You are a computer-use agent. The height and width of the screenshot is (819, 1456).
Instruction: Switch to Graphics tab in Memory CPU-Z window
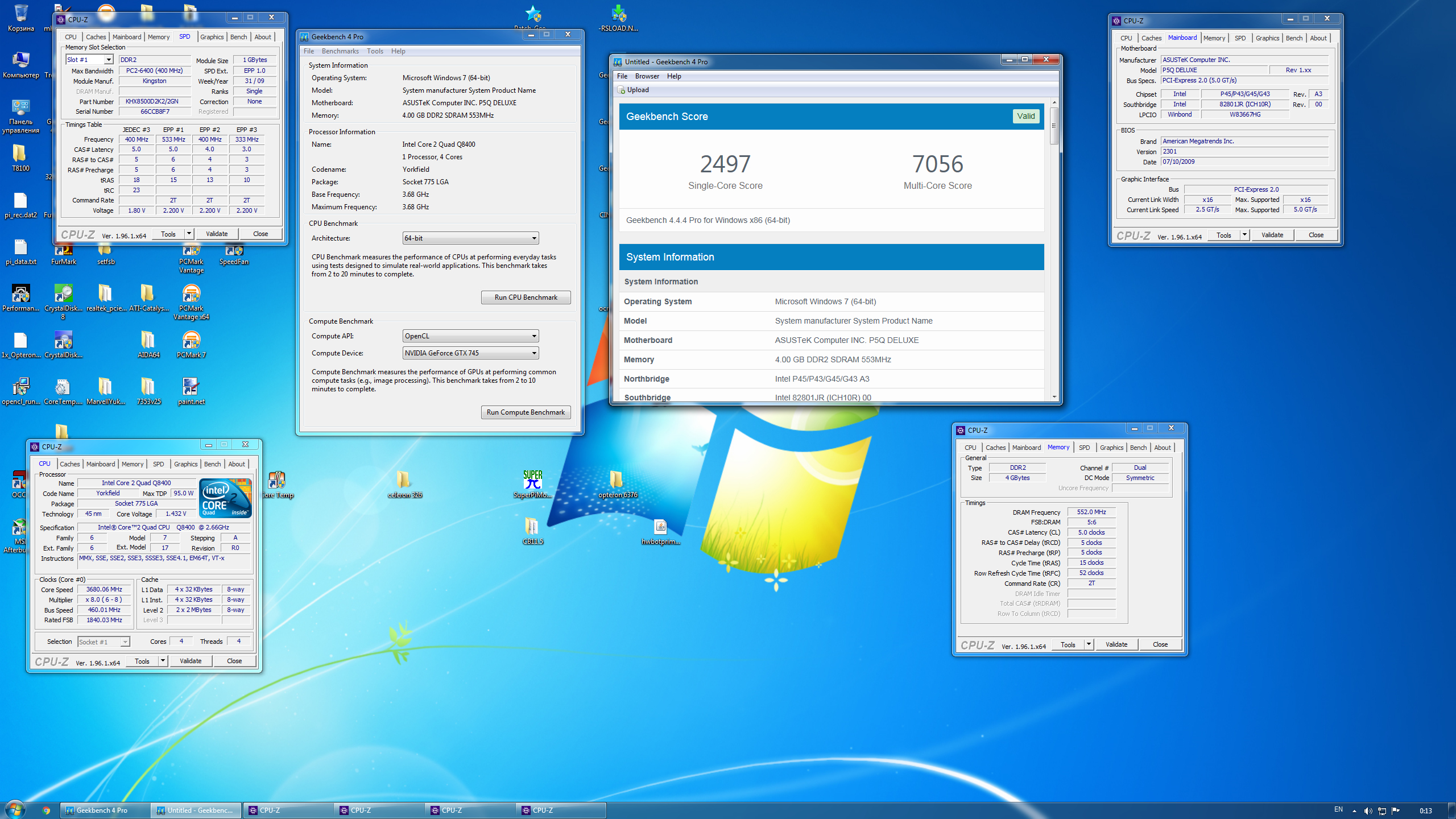pos(1111,448)
